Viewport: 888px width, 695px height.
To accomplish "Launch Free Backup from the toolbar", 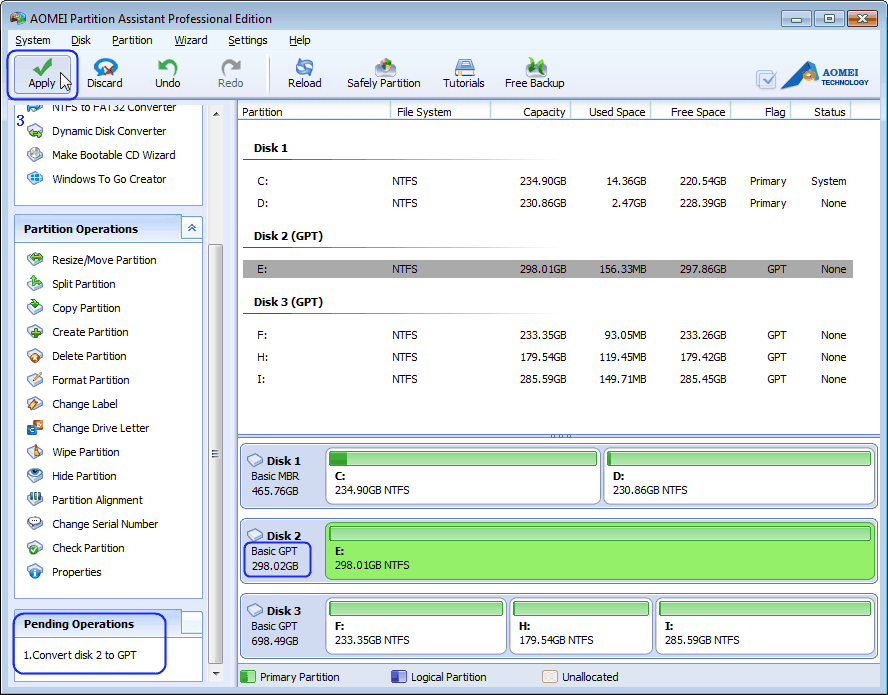I will (534, 70).
